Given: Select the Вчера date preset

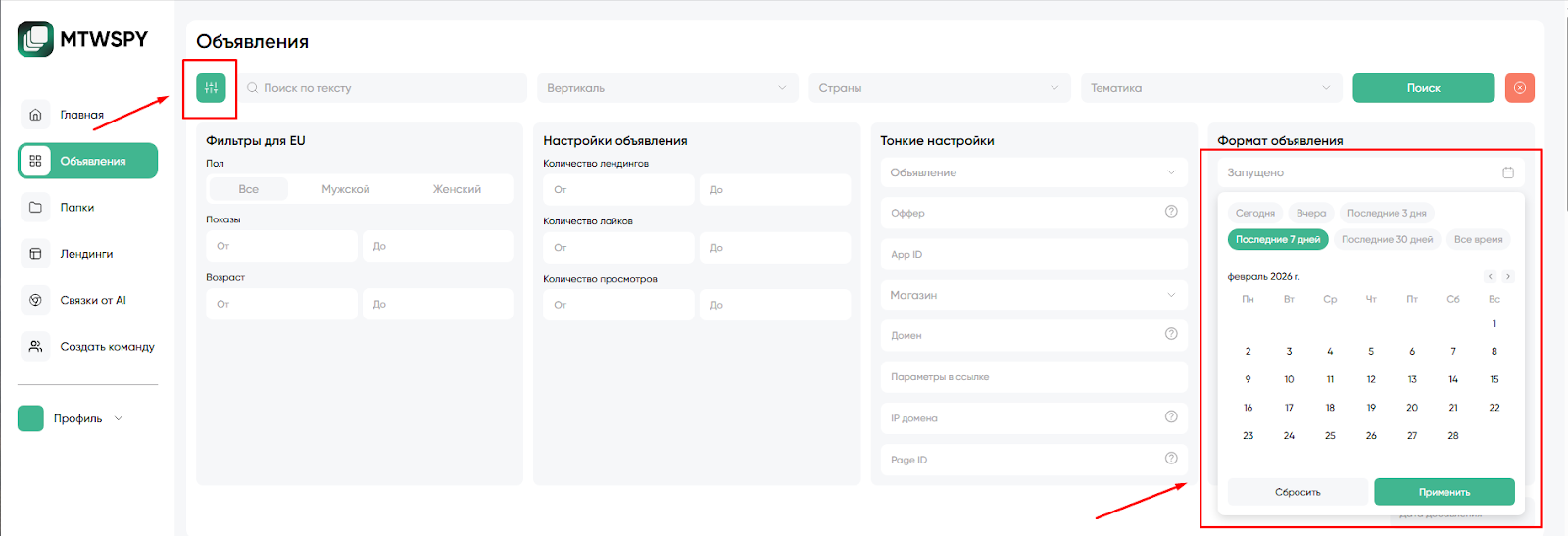Looking at the screenshot, I should point(1311,213).
